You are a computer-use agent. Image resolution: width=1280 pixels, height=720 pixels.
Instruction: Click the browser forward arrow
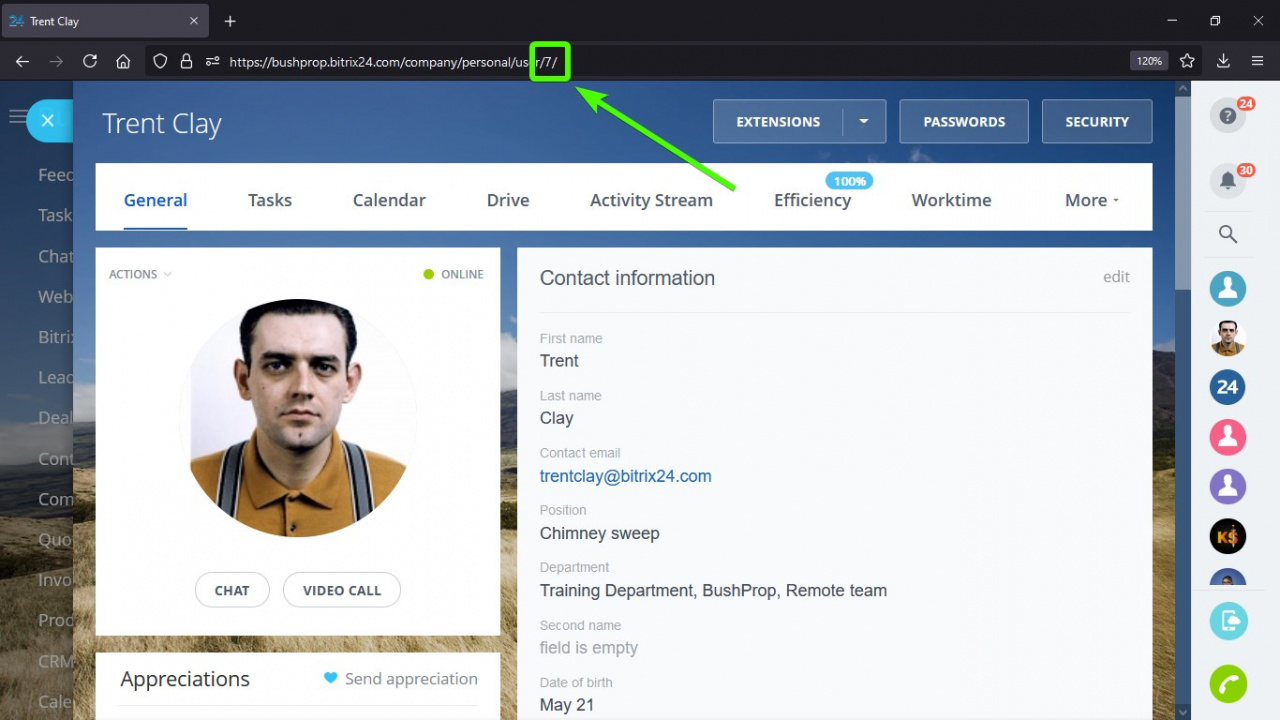56,61
